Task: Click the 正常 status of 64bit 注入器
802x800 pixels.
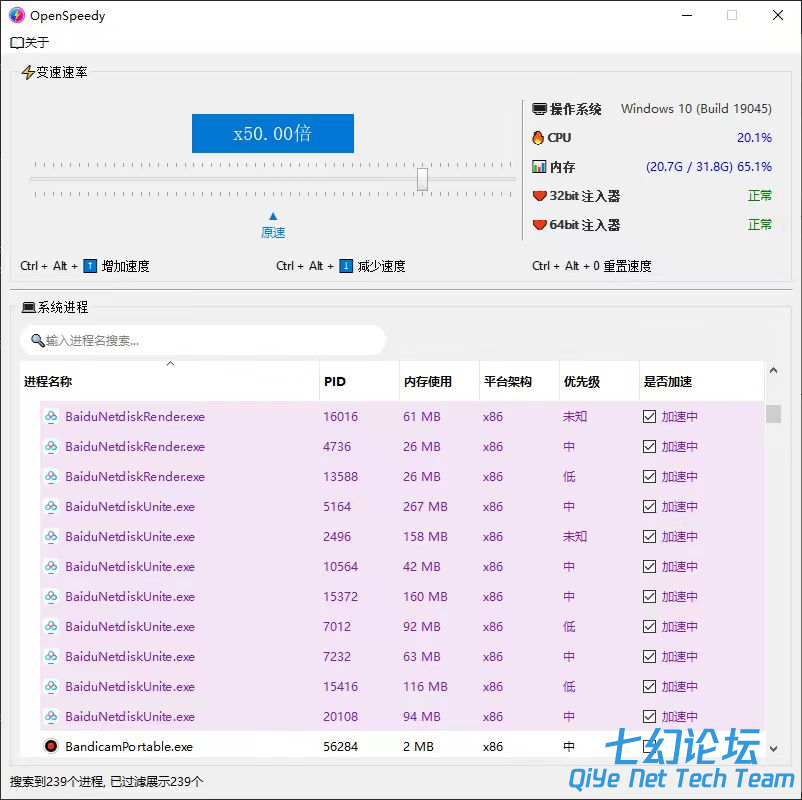Action: 760,225
